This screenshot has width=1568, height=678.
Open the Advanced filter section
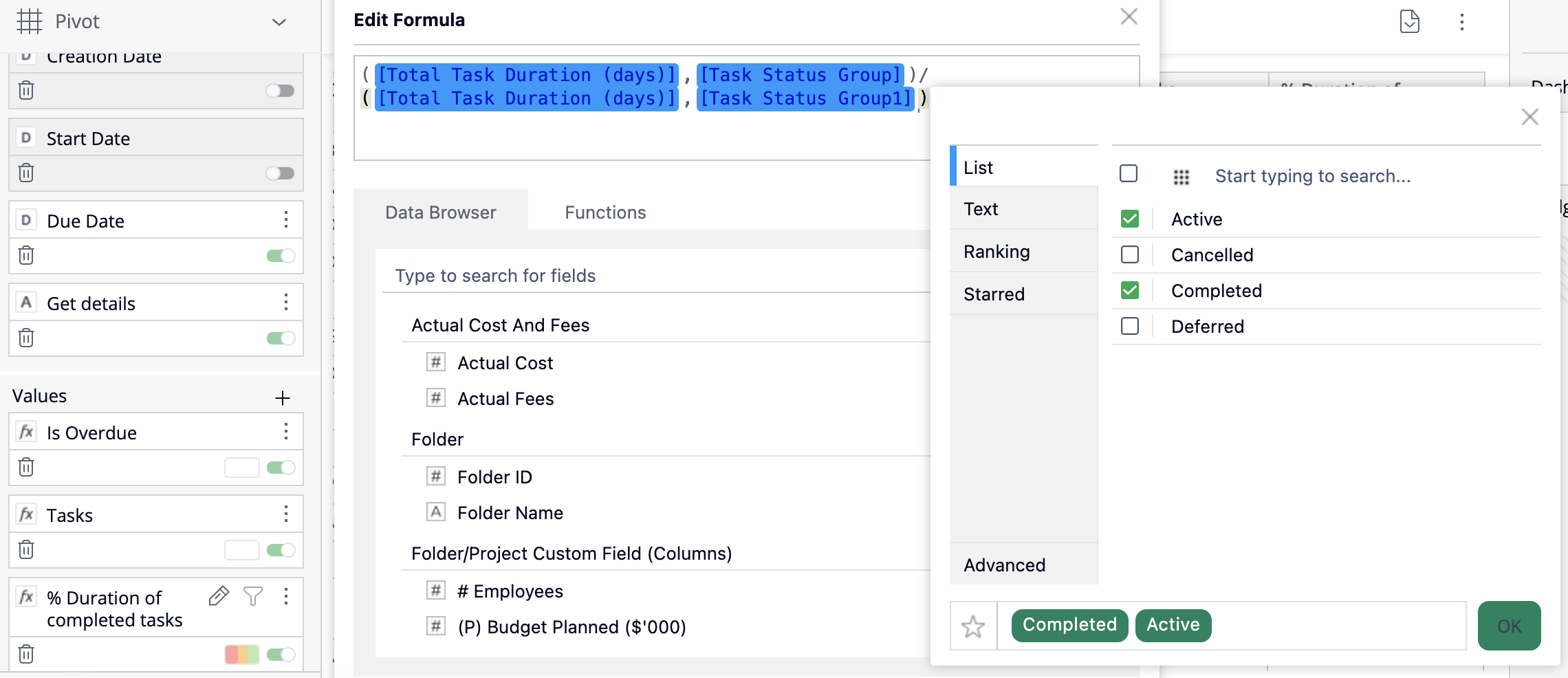(1004, 565)
